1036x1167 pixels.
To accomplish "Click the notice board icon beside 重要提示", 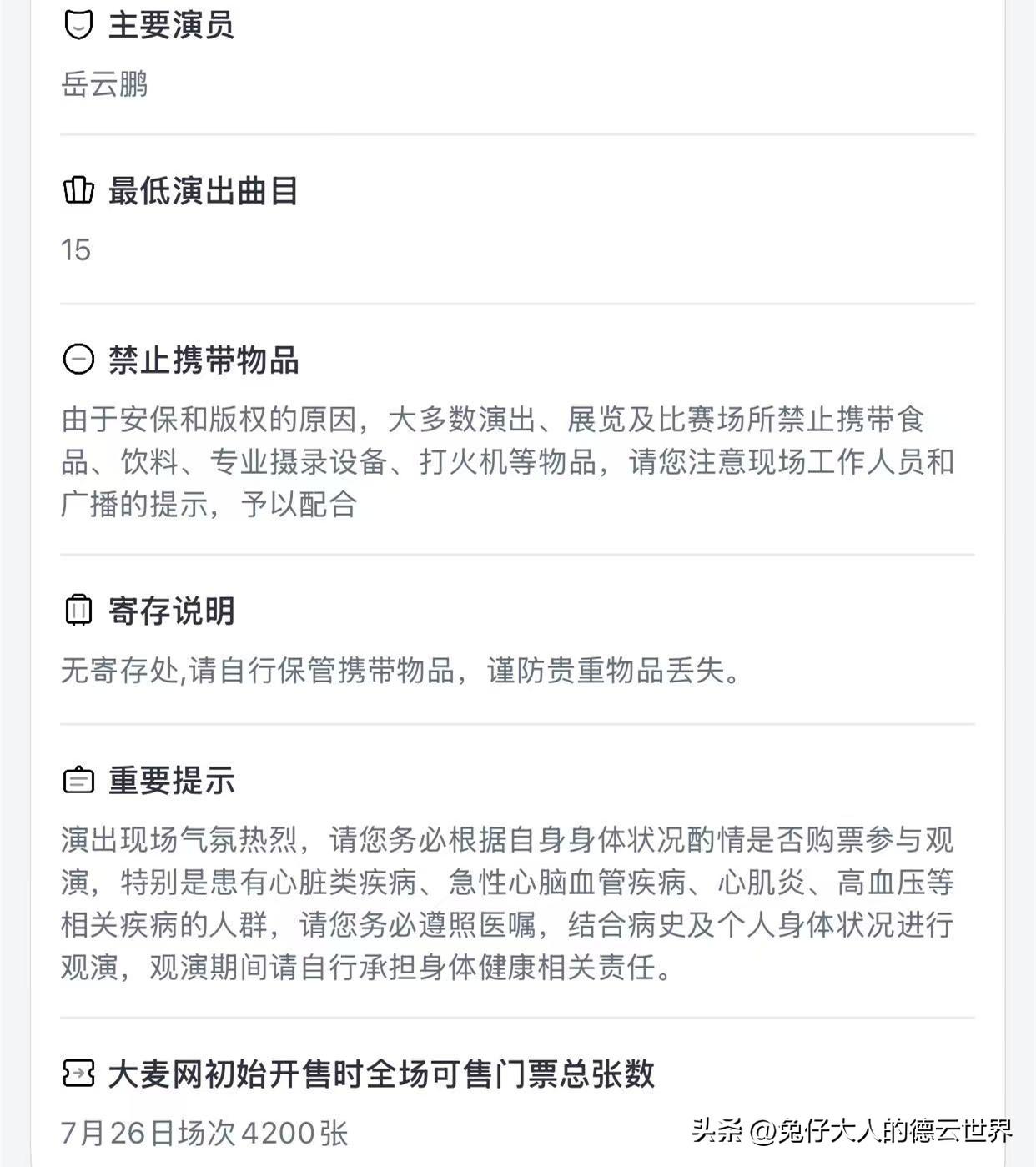I will point(78,780).
